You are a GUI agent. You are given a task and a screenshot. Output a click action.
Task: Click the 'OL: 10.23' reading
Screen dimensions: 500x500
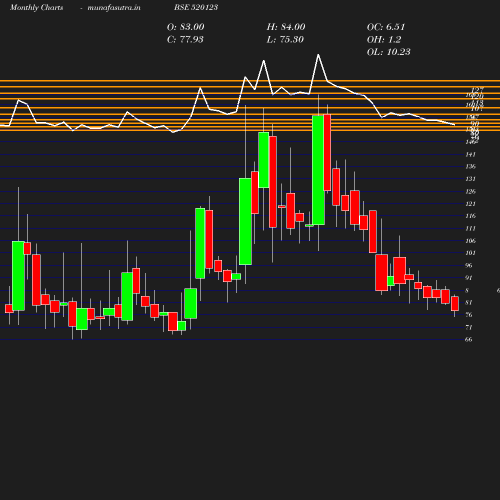pos(389,52)
